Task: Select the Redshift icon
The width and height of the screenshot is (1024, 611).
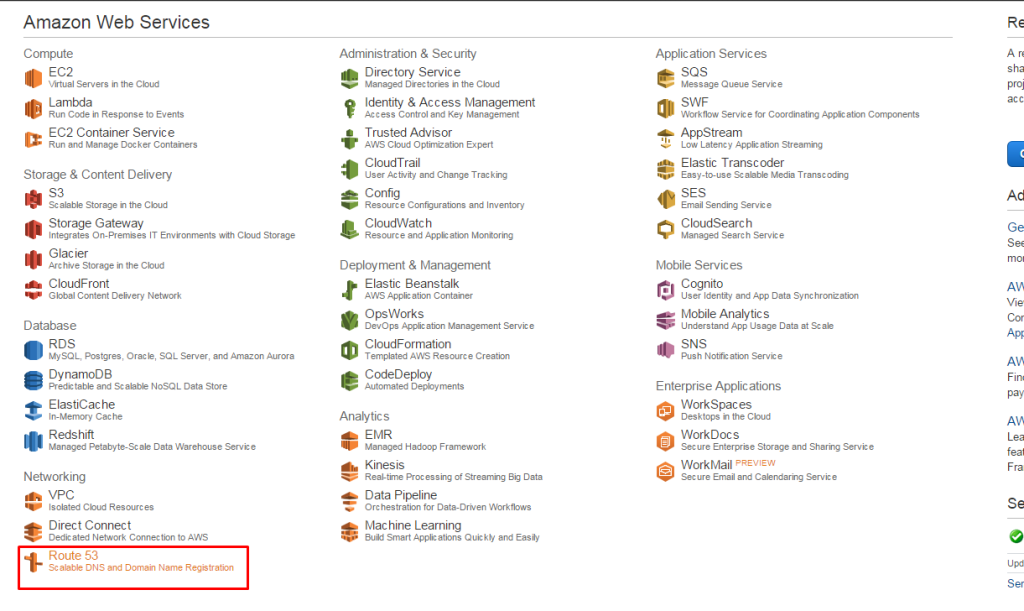Action: tap(33, 441)
